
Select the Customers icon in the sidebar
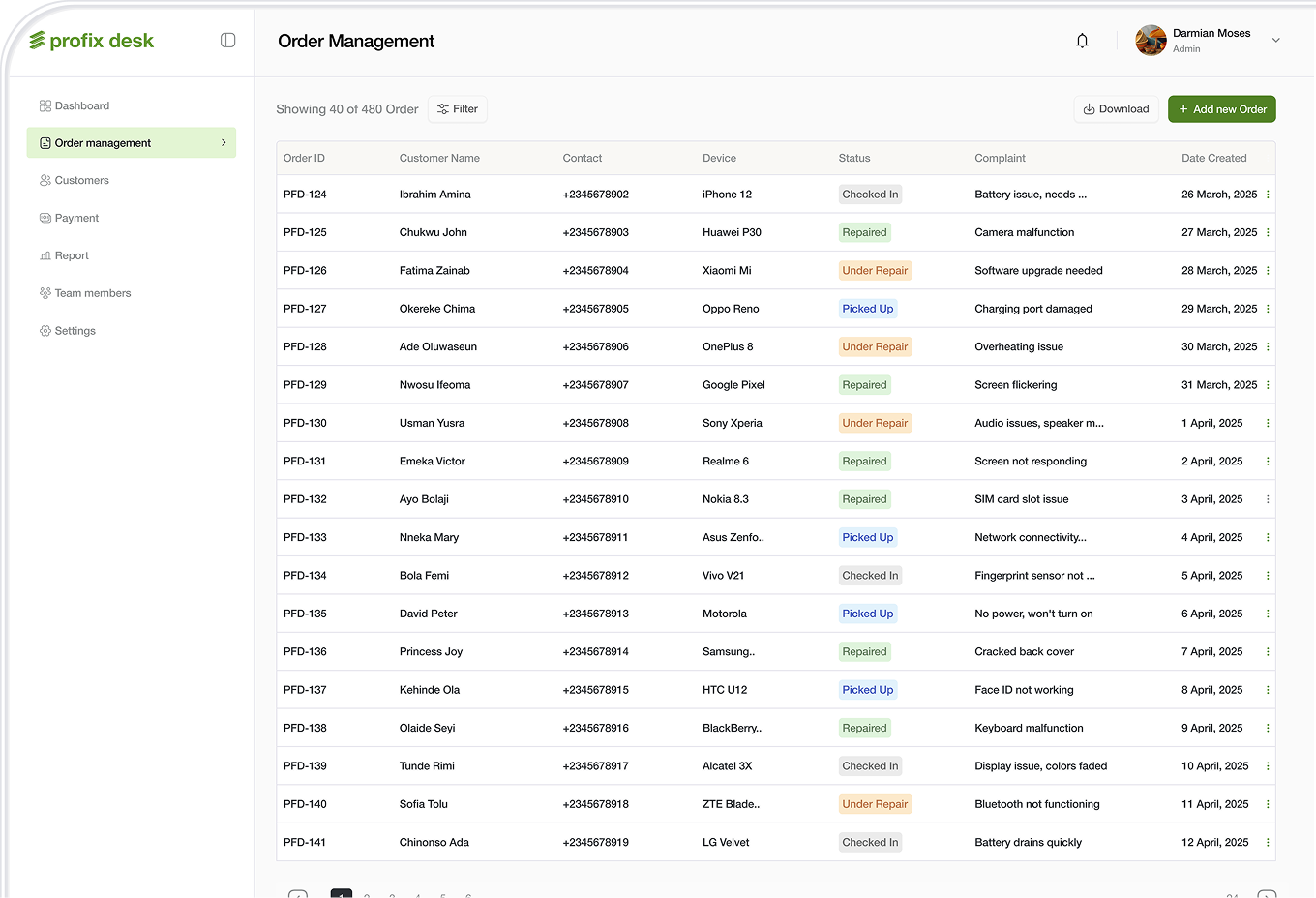pyautogui.click(x=44, y=180)
